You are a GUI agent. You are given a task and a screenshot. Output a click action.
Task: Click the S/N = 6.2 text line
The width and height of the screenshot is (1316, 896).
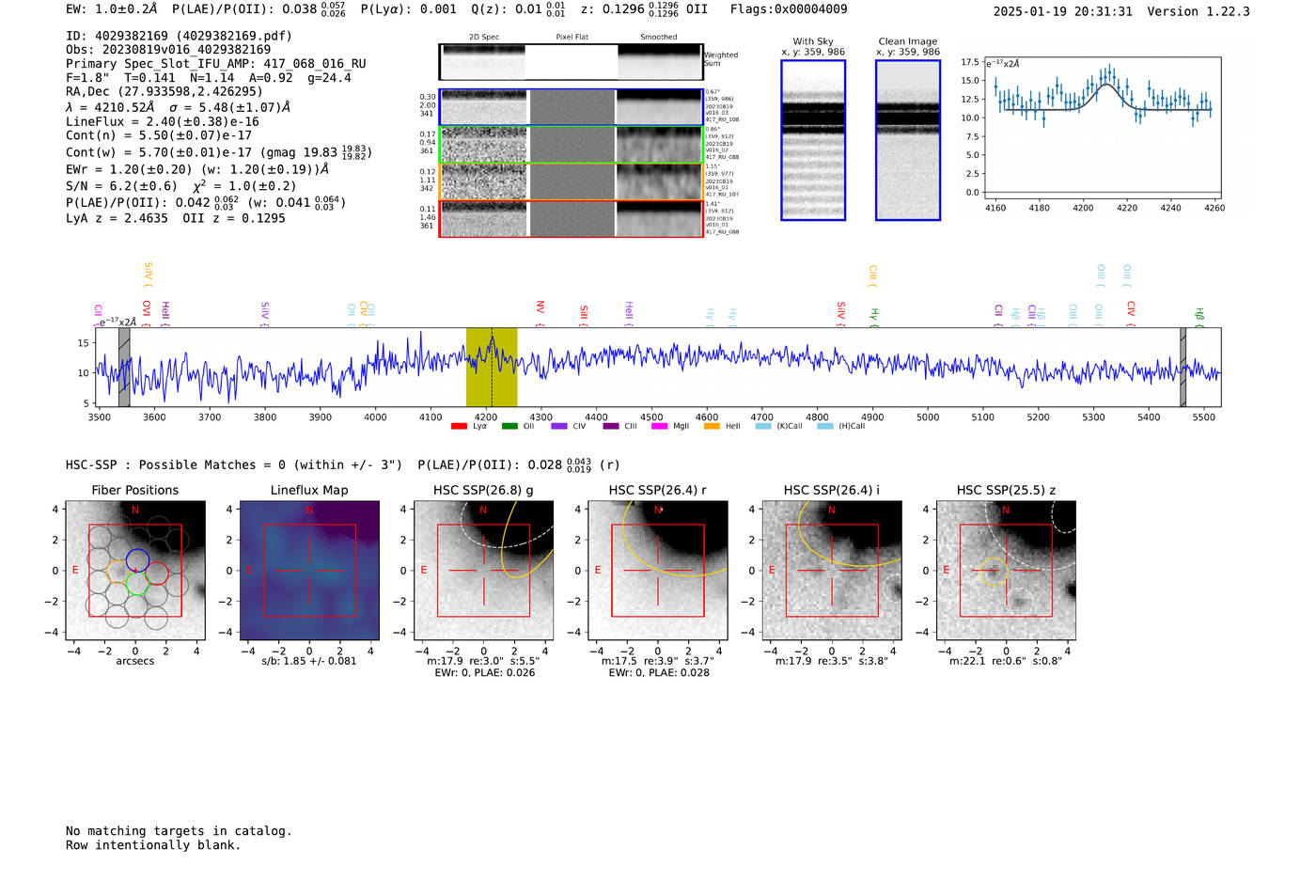pos(180,186)
